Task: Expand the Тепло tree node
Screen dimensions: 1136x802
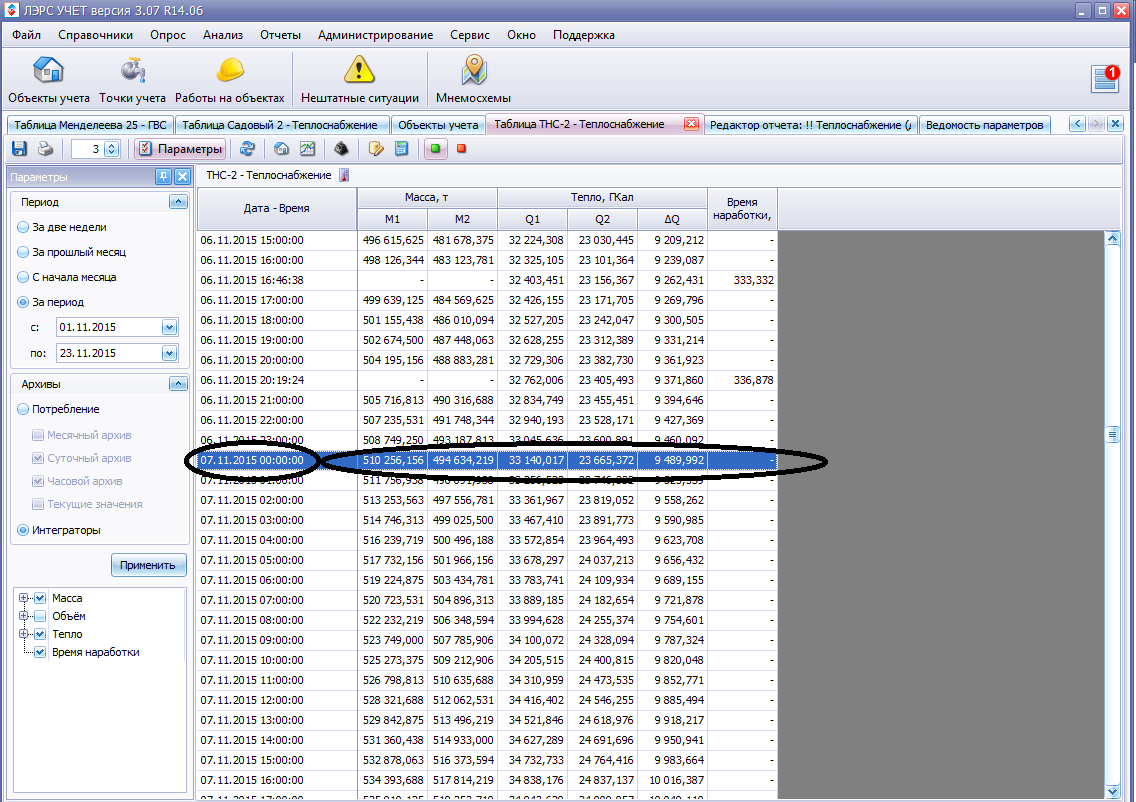Action: pos(23,634)
